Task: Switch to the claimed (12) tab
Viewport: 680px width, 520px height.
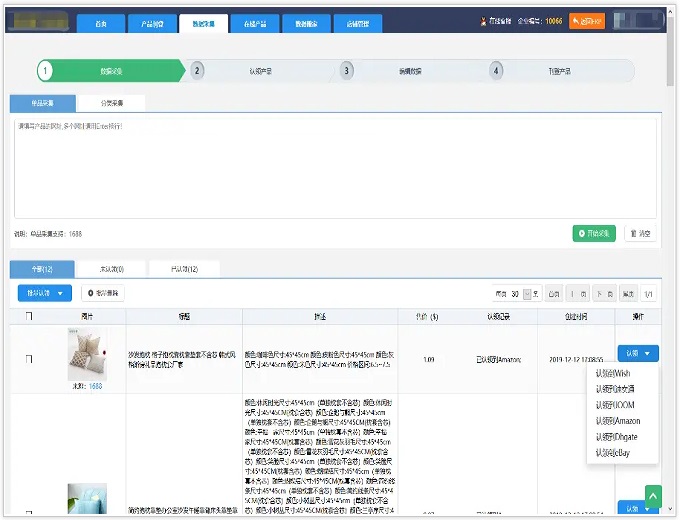Action: 184,268
